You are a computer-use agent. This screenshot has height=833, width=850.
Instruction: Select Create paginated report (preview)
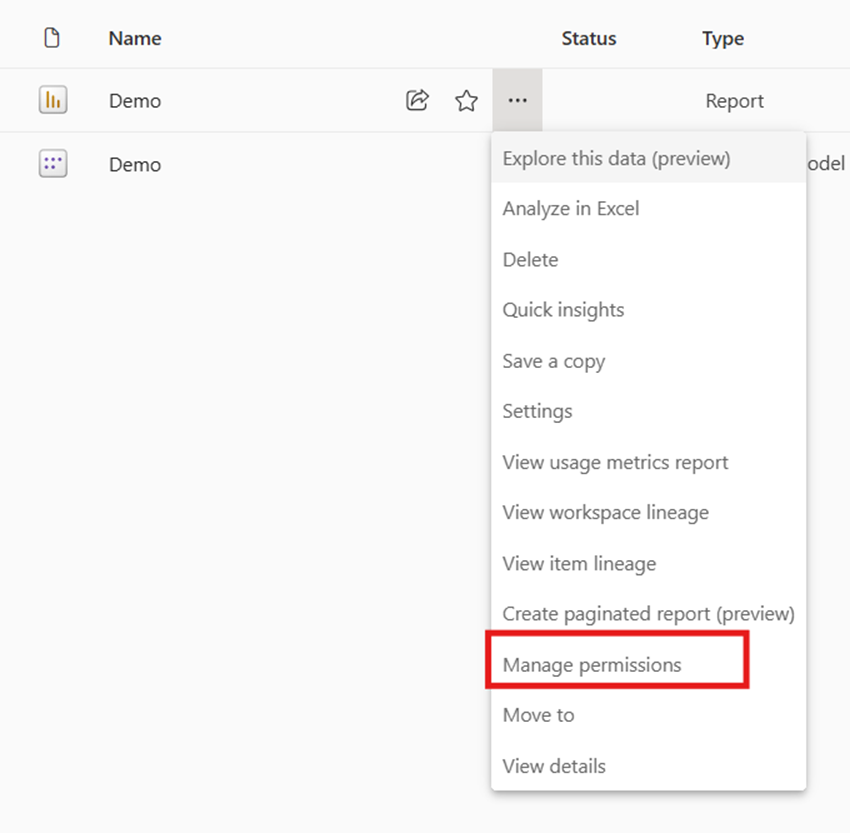(648, 614)
